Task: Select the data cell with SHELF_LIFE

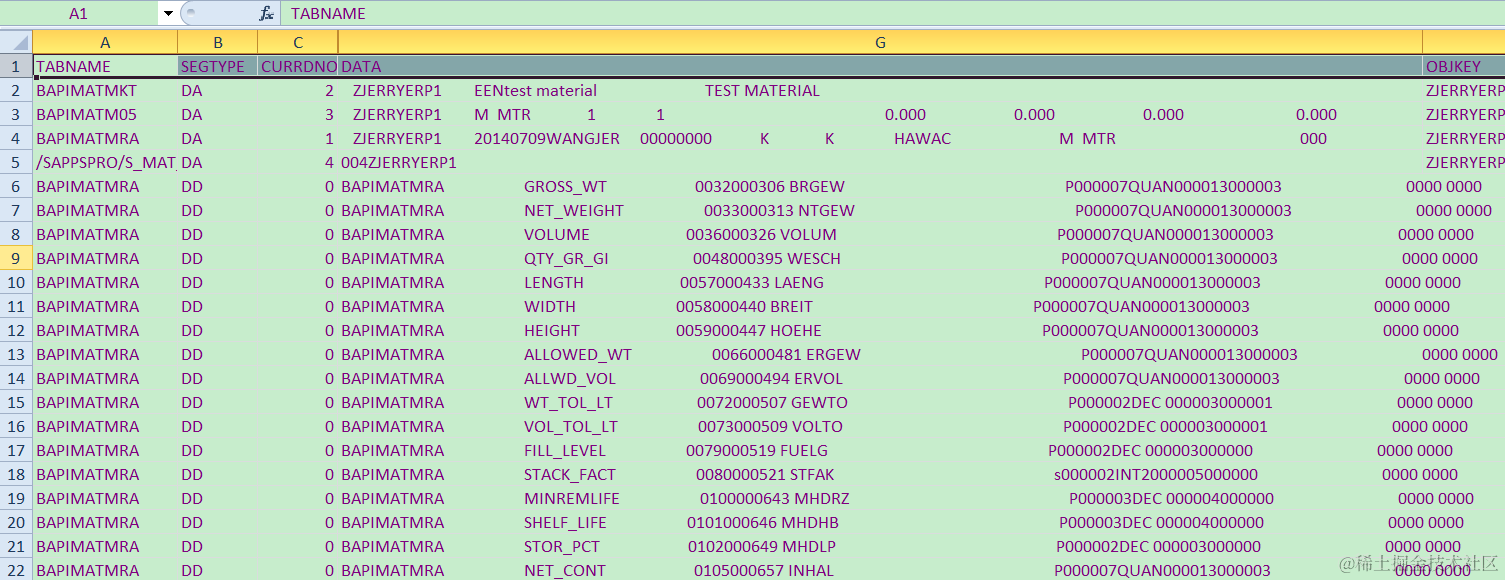Action: click(x=880, y=522)
